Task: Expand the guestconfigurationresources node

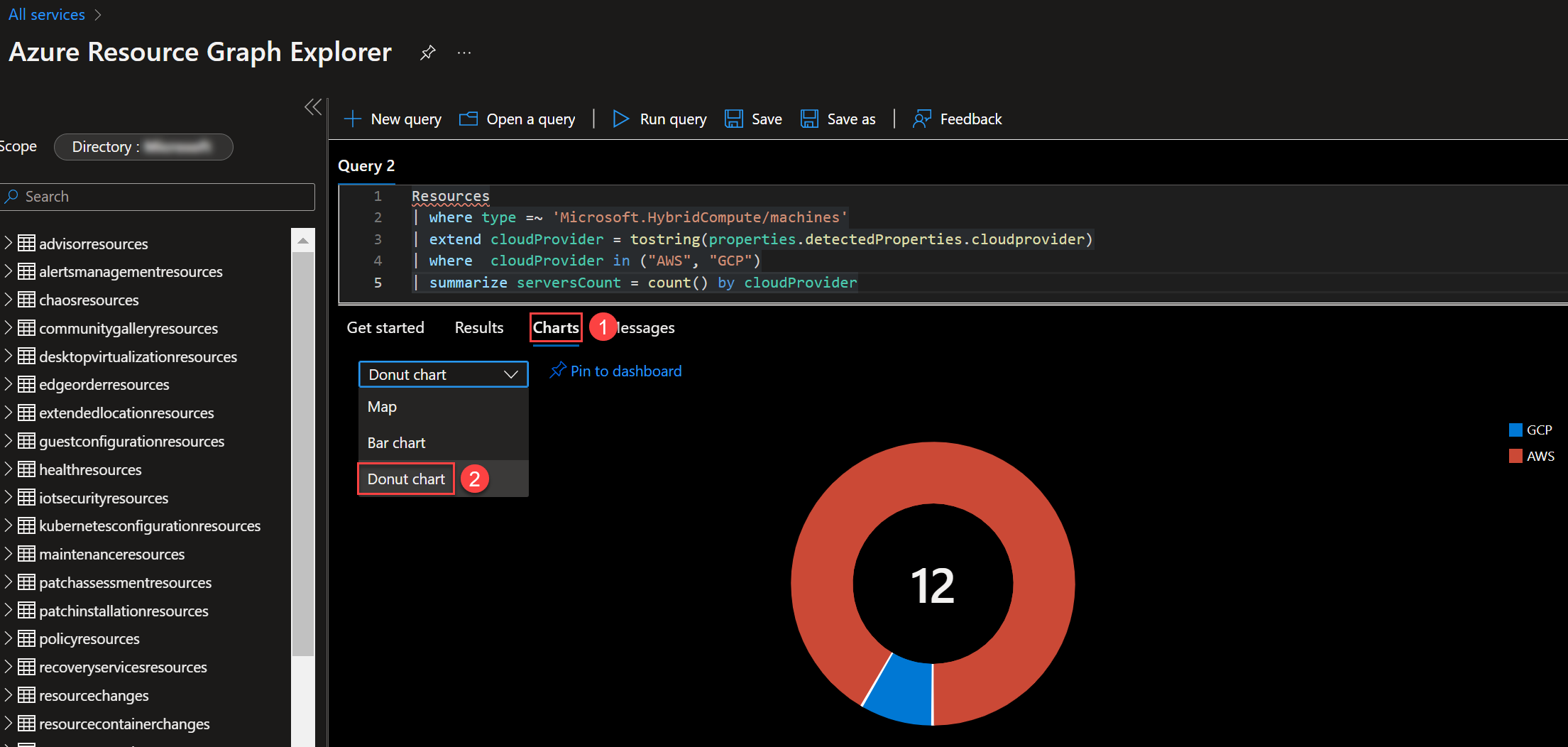Action: 9,441
